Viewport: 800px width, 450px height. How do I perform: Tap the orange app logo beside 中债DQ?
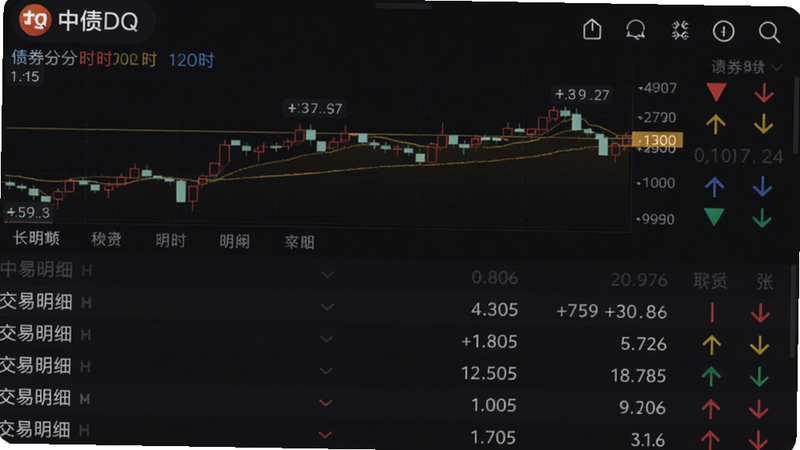pos(34,20)
